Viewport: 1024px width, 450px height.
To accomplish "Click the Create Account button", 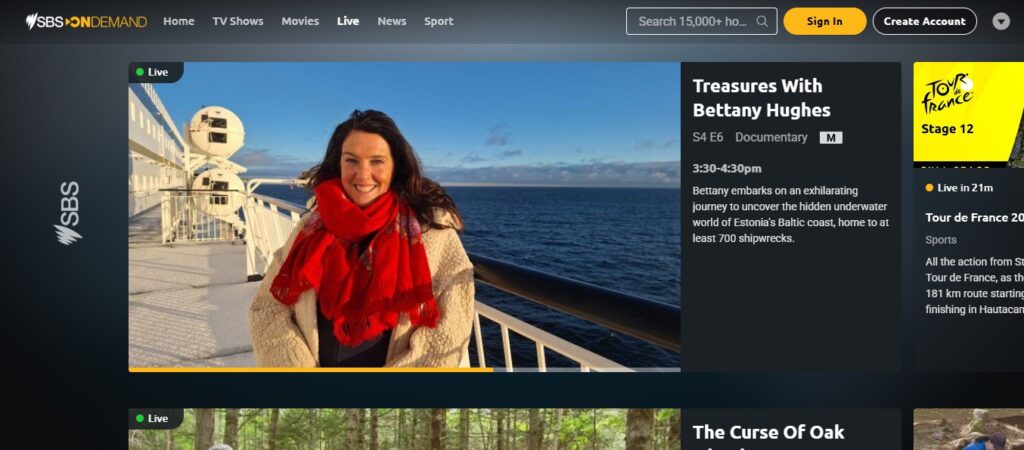I will [925, 21].
